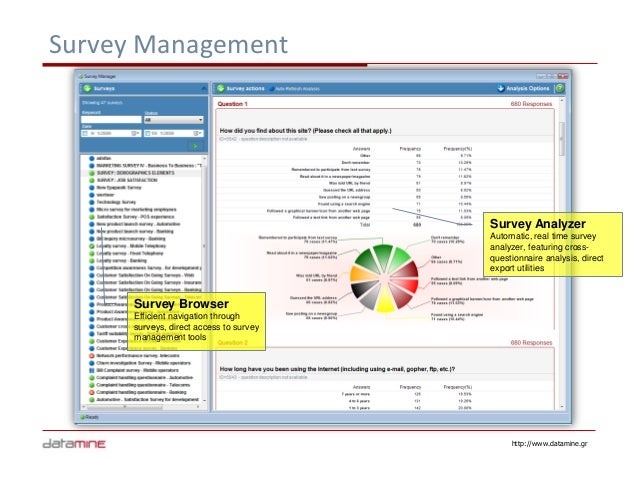Click the green icon beside Complaint handling questionnaire - Automotive
This screenshot has height=479, width=638.
[92, 378]
